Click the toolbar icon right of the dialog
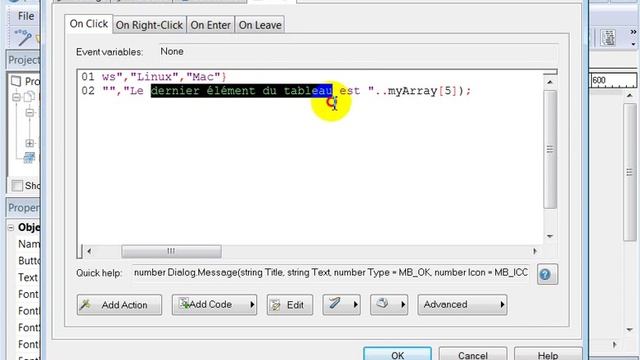This screenshot has width=640, height=360. pos(608,38)
